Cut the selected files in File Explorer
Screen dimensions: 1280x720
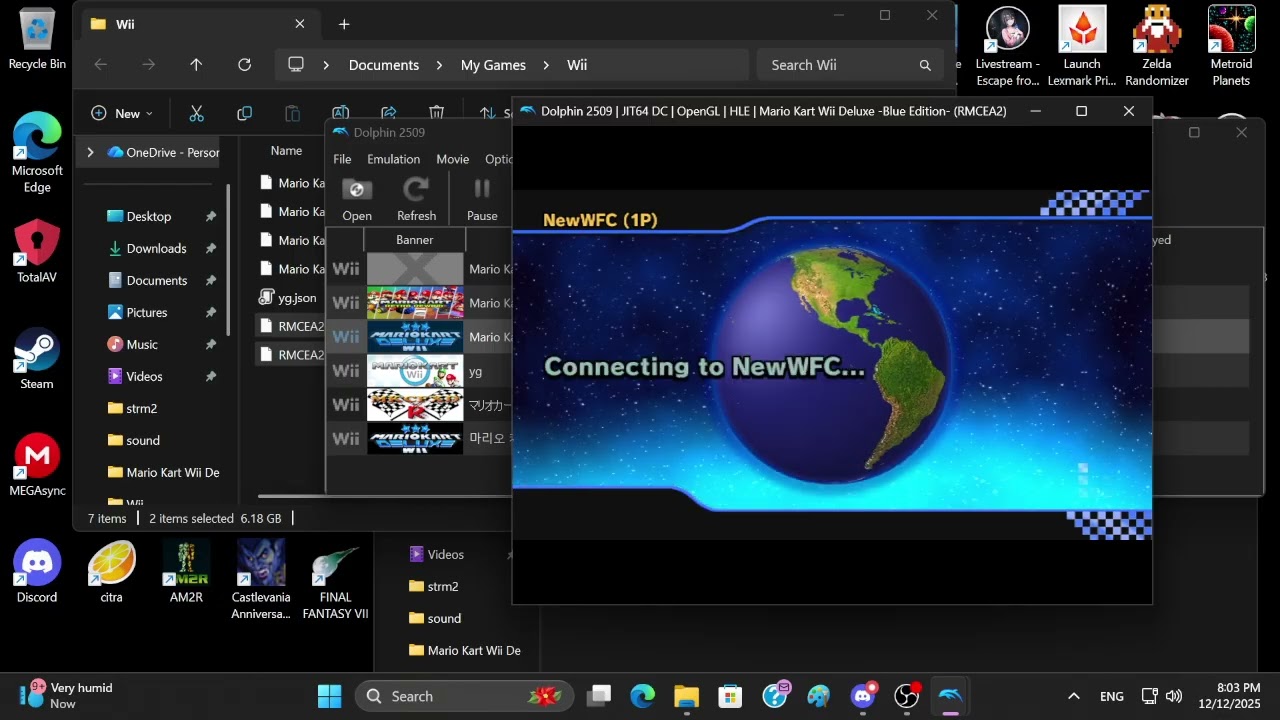click(x=196, y=113)
